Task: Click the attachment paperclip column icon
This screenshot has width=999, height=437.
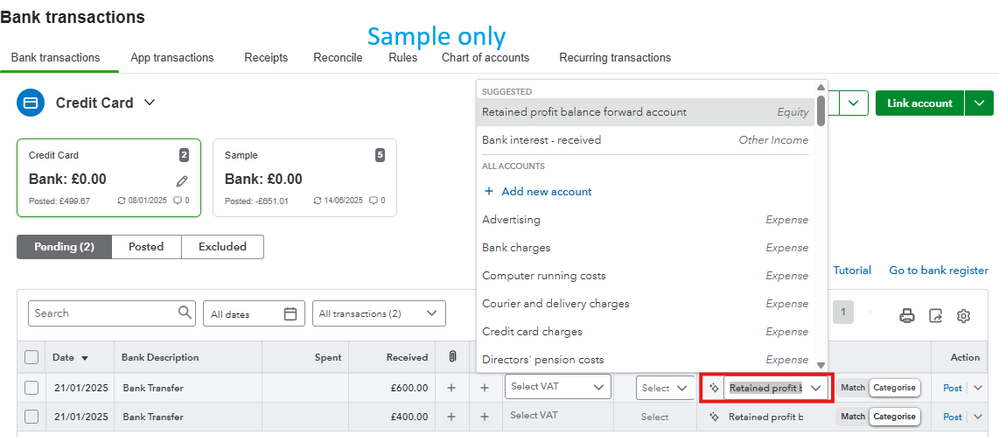Action: click(451, 357)
